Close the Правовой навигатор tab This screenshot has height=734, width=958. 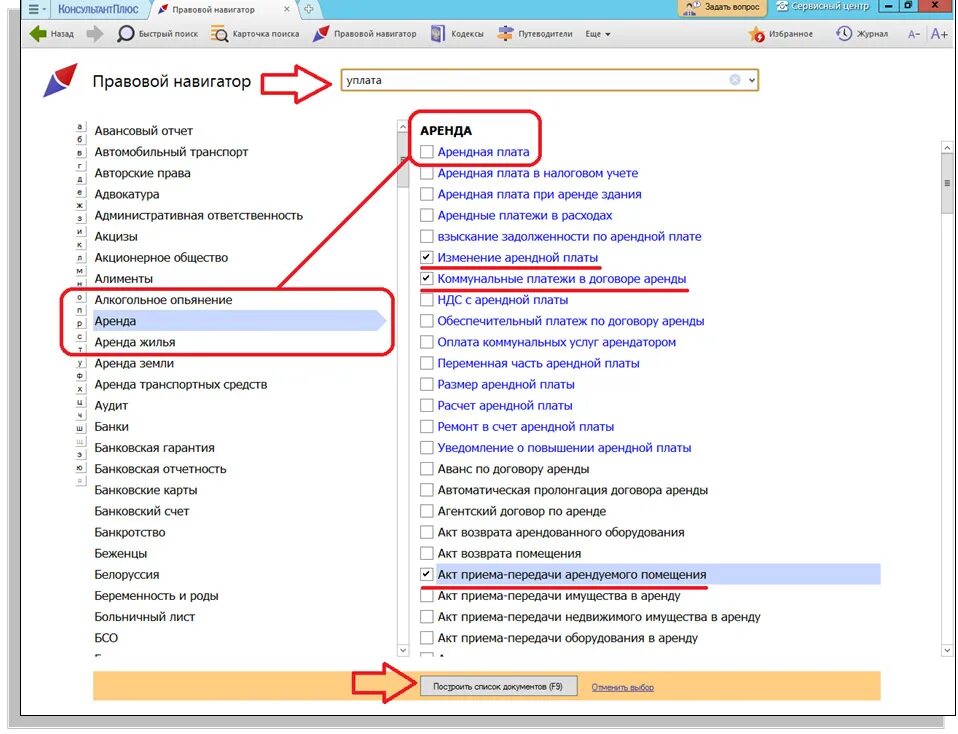click(x=287, y=9)
